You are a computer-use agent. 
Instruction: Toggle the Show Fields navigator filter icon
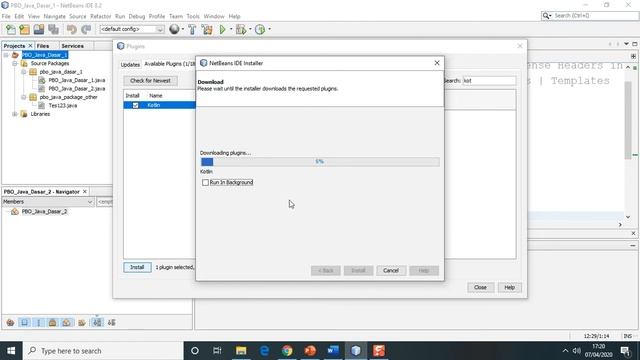[24, 322]
